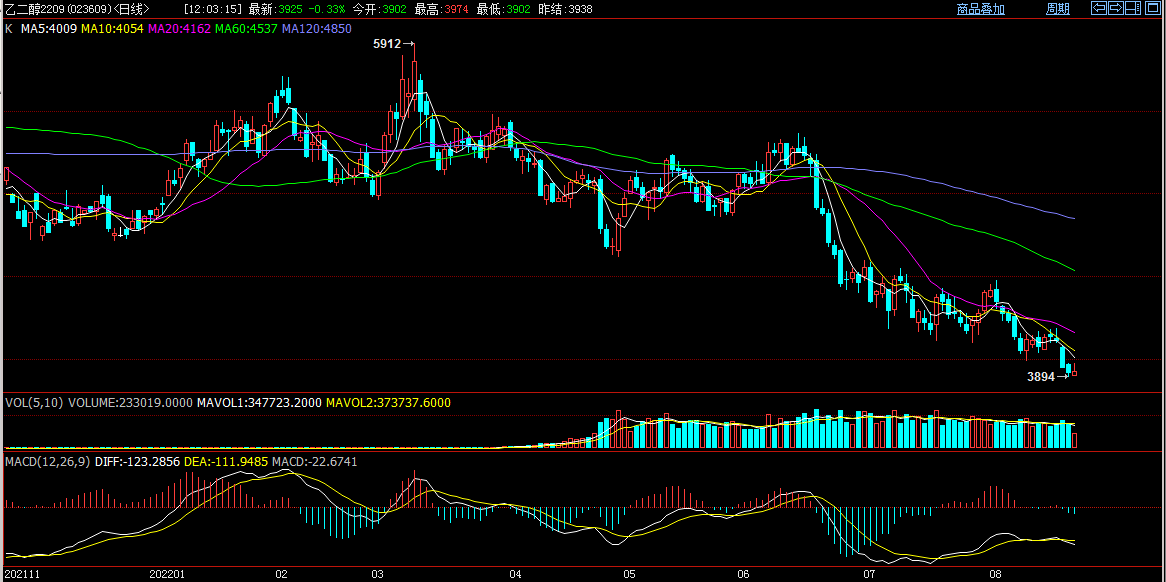Click the 202201 date axis label
Screen dimensions: 1166x582
pos(167,575)
